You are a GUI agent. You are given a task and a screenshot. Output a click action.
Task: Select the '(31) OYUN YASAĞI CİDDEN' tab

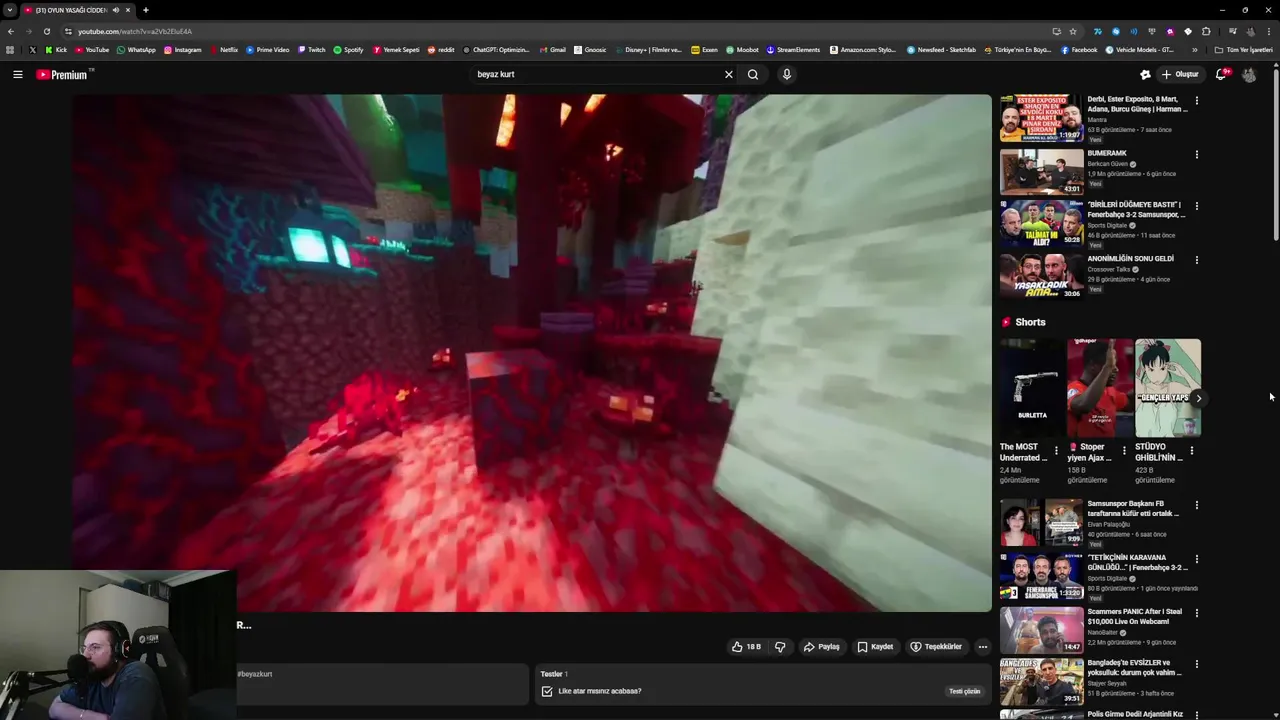(78, 10)
